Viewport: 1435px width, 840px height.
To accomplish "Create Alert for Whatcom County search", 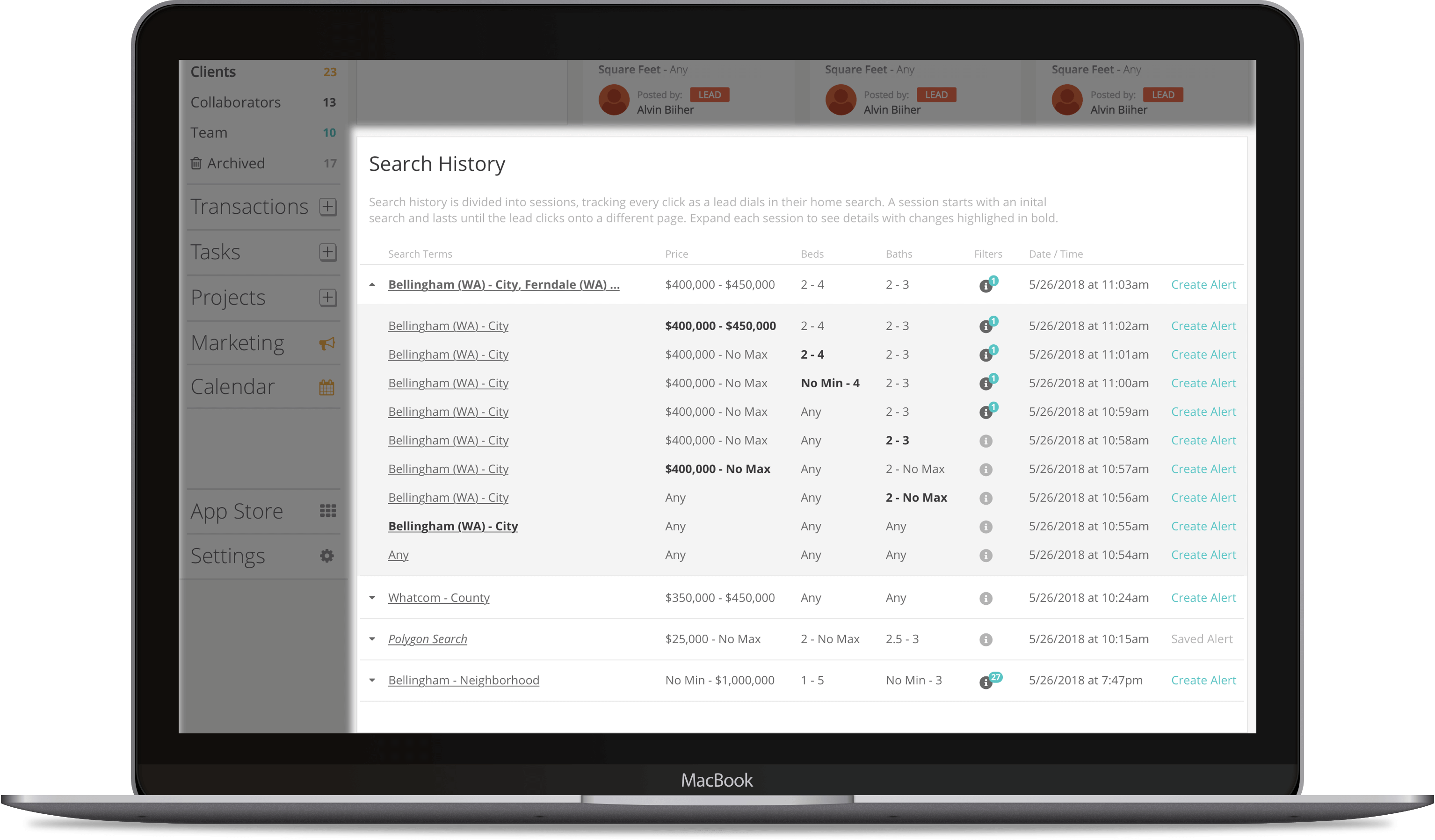I will [x=1203, y=598].
